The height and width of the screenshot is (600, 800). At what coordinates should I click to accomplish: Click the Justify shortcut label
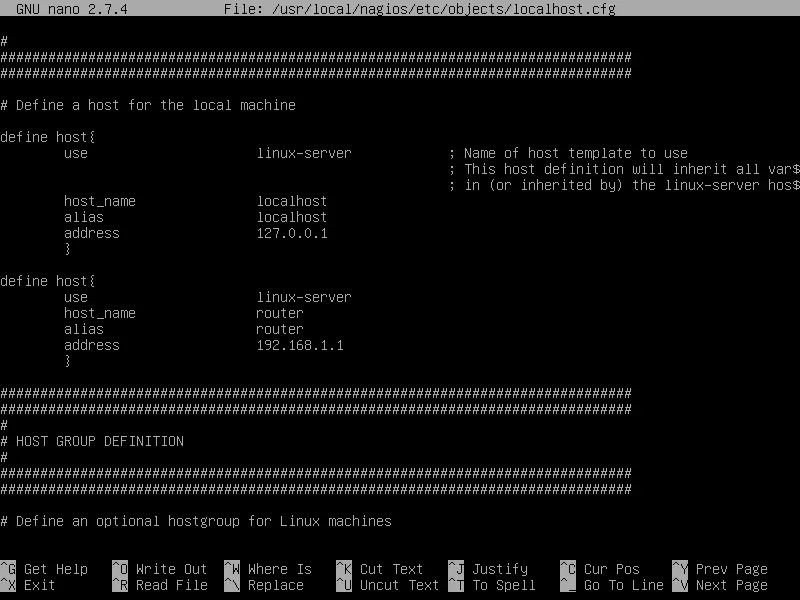pos(499,569)
